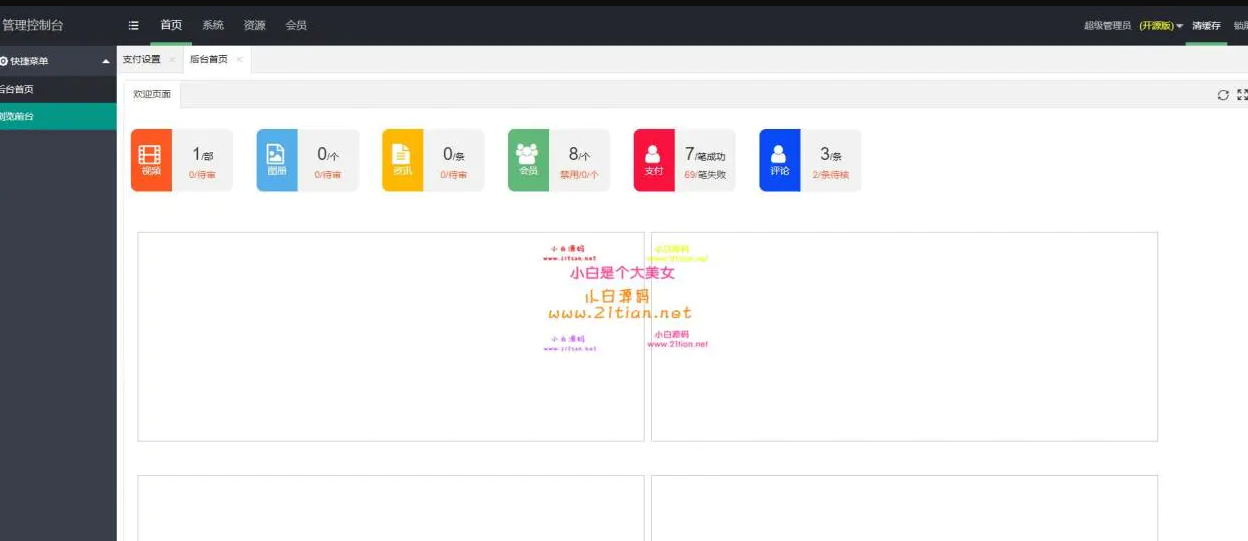
Task: Open the blue 图册 album icon tile
Action: pos(277,160)
